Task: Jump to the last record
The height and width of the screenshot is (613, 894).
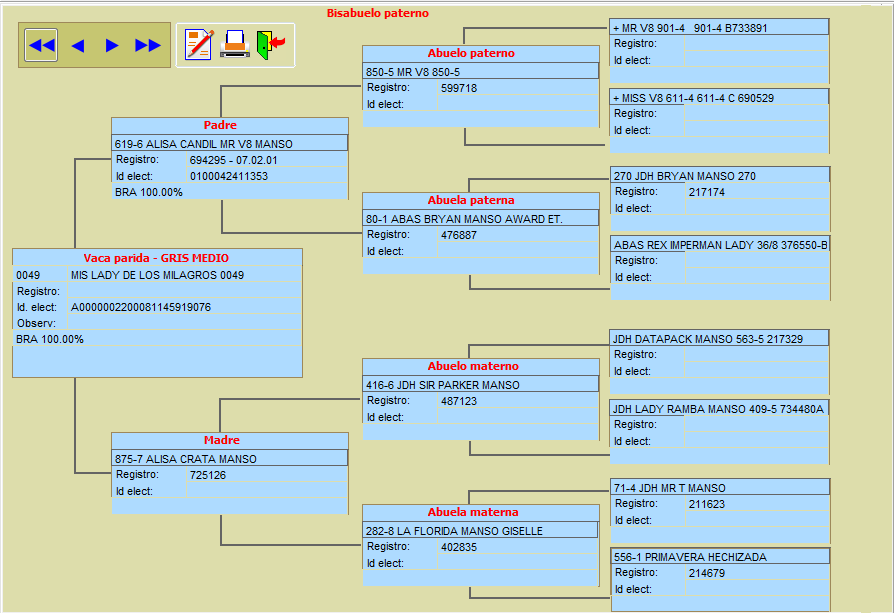Action: (x=147, y=45)
